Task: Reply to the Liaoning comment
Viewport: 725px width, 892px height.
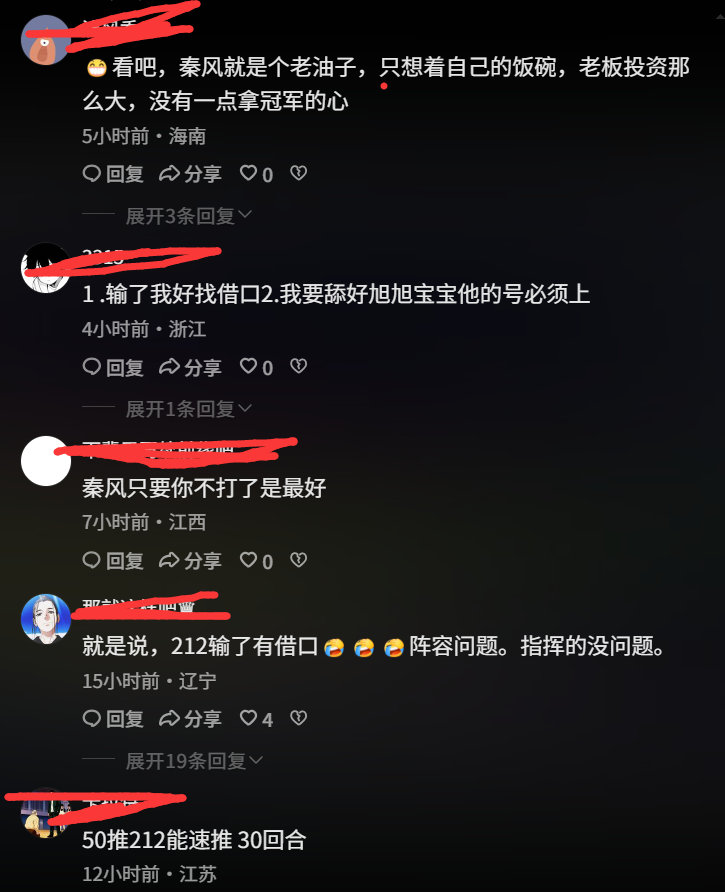Action: 113,718
